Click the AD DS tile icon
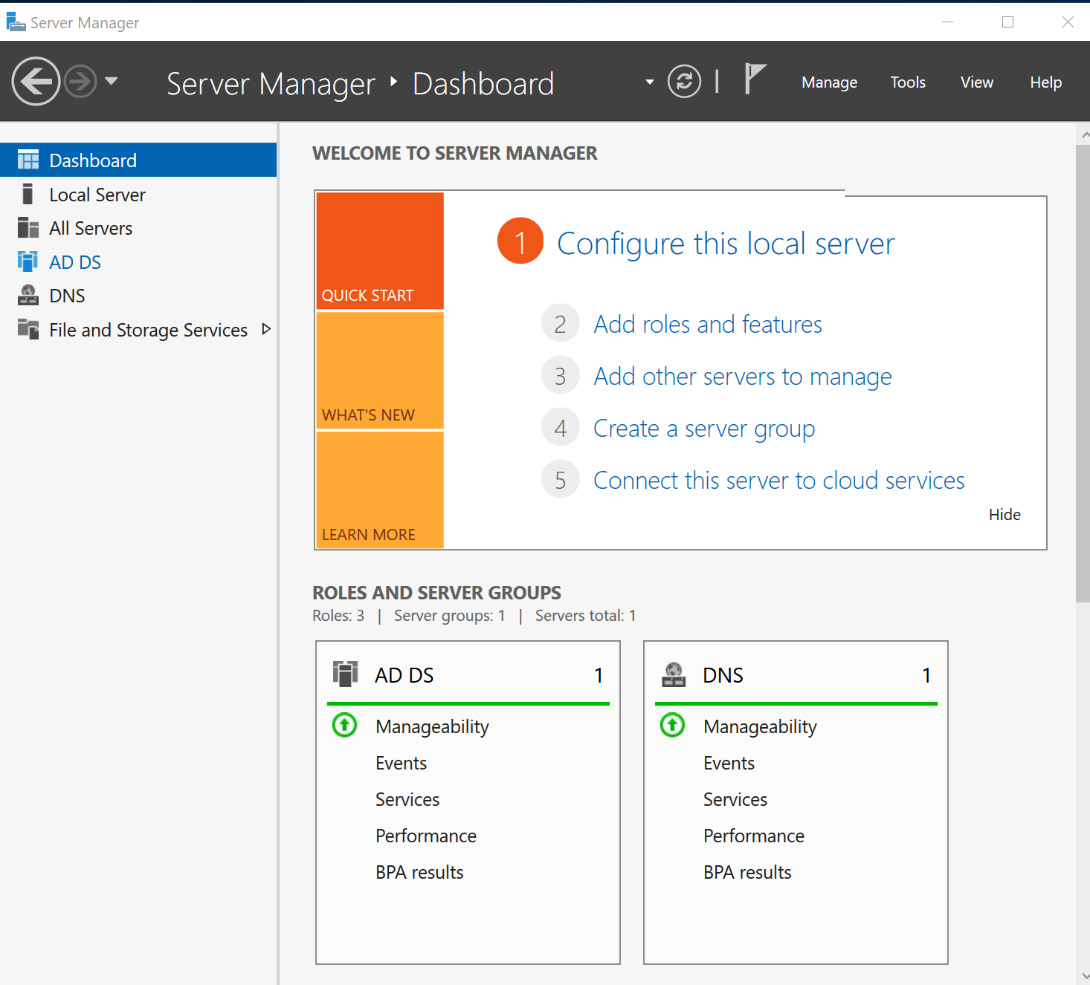 point(345,674)
